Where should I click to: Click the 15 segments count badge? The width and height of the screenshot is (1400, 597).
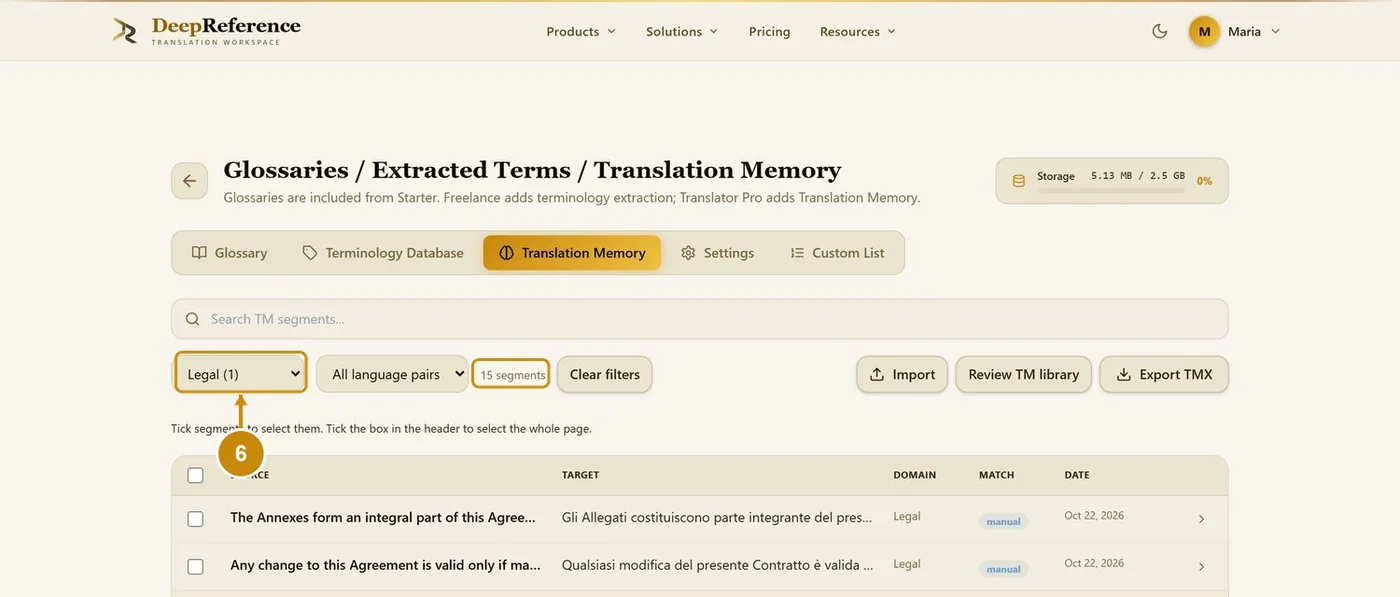[x=511, y=374]
